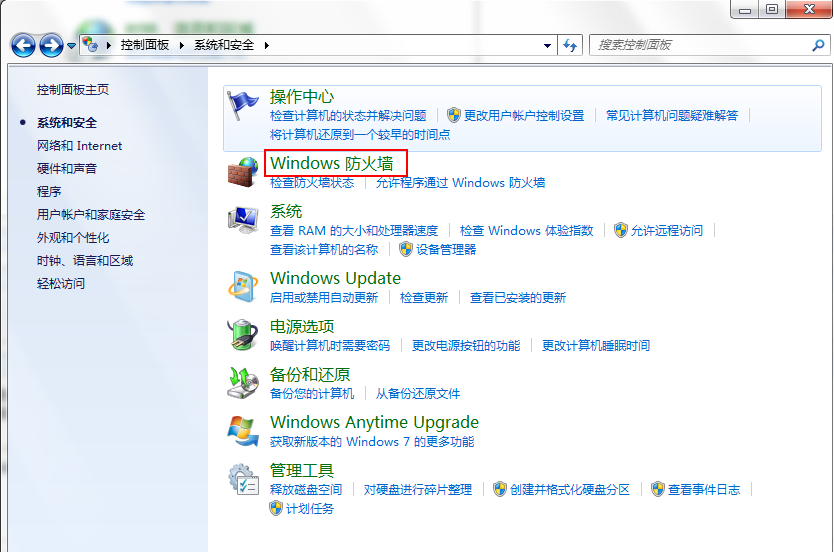
Task: Click 唤醒计算机时需要密码 link
Action: [x=330, y=346]
